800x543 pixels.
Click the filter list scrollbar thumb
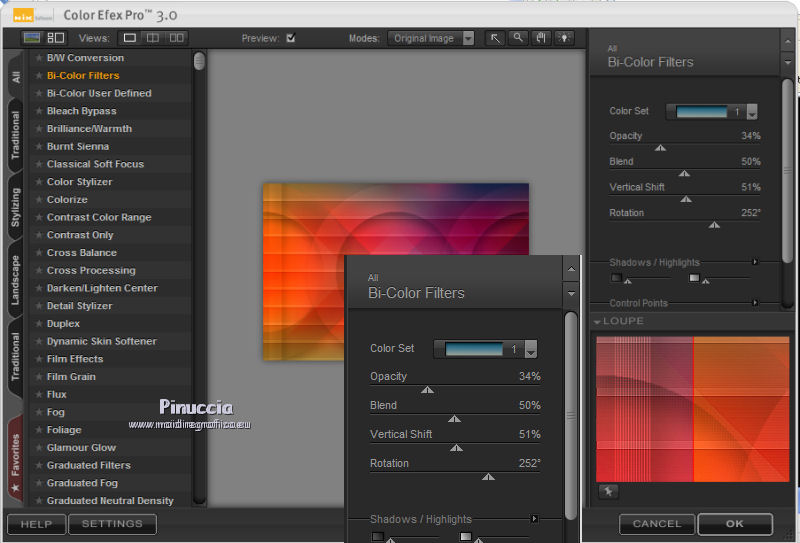(x=199, y=61)
